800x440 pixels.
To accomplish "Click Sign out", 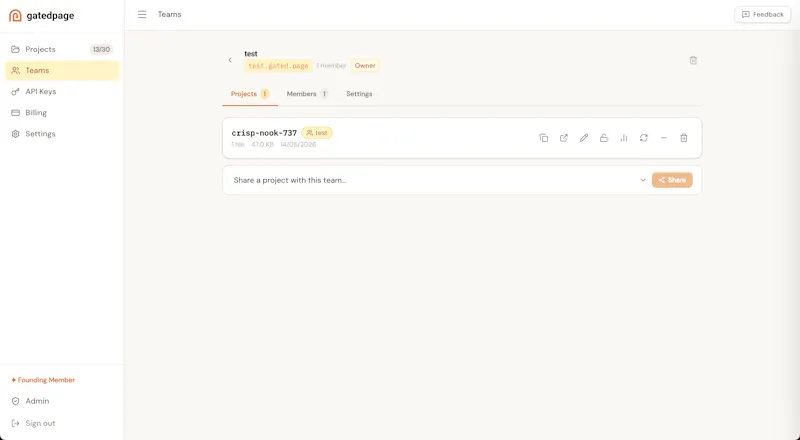I will (62, 423).
